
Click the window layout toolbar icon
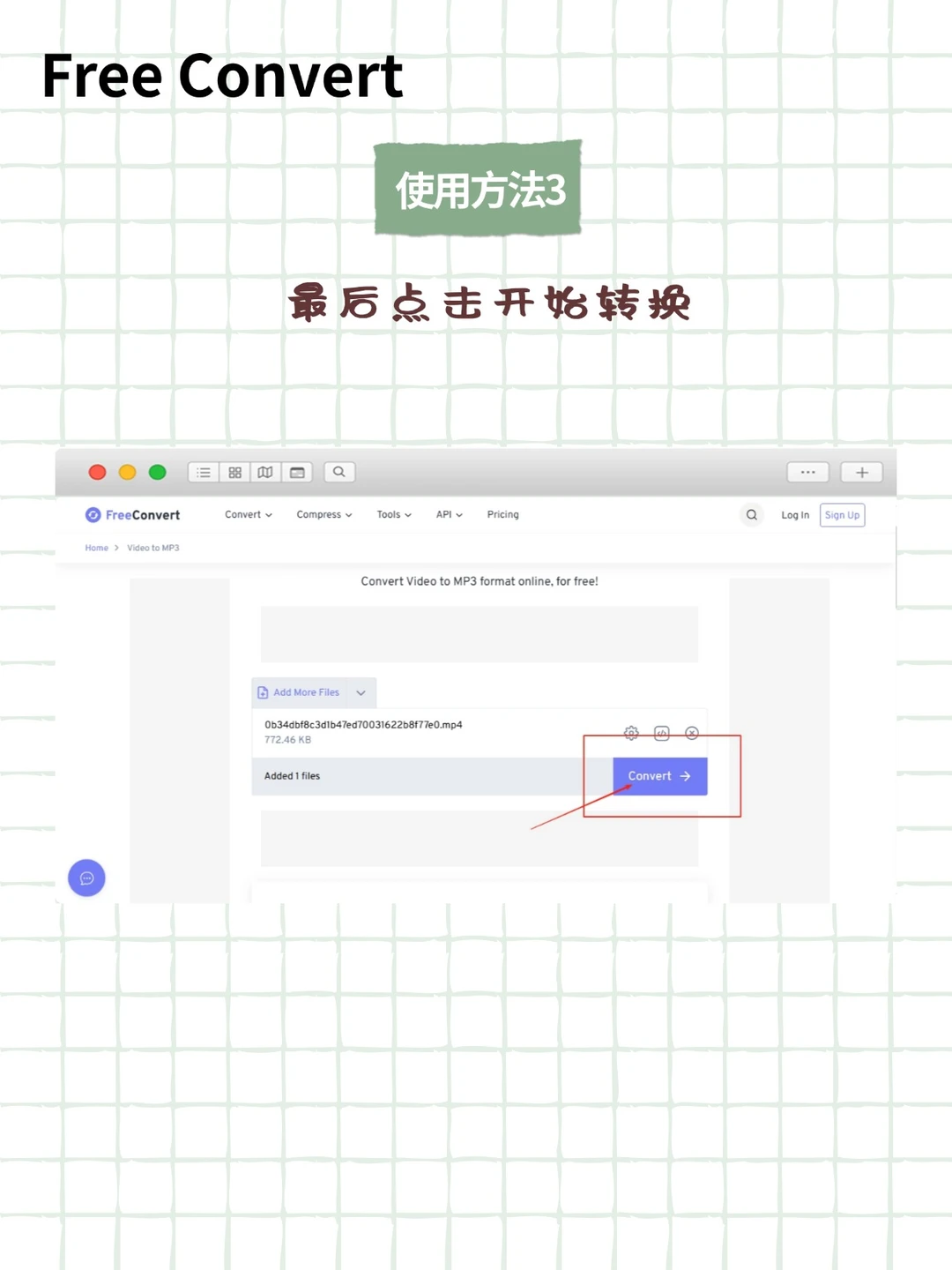(297, 473)
